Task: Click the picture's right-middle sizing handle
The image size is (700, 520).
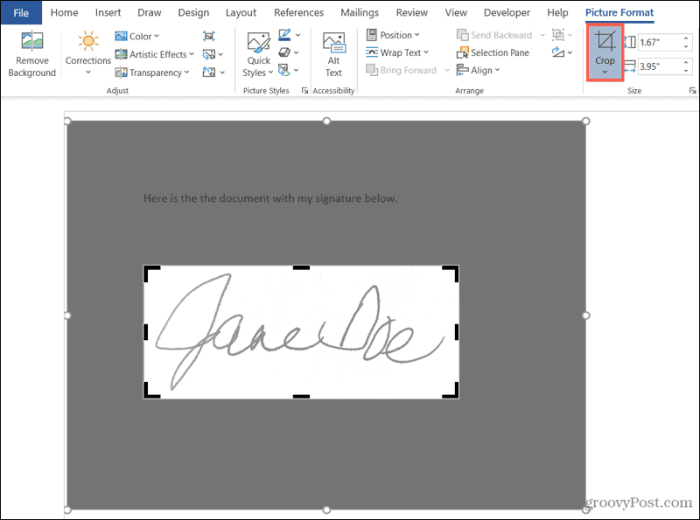Action: pyautogui.click(x=586, y=316)
